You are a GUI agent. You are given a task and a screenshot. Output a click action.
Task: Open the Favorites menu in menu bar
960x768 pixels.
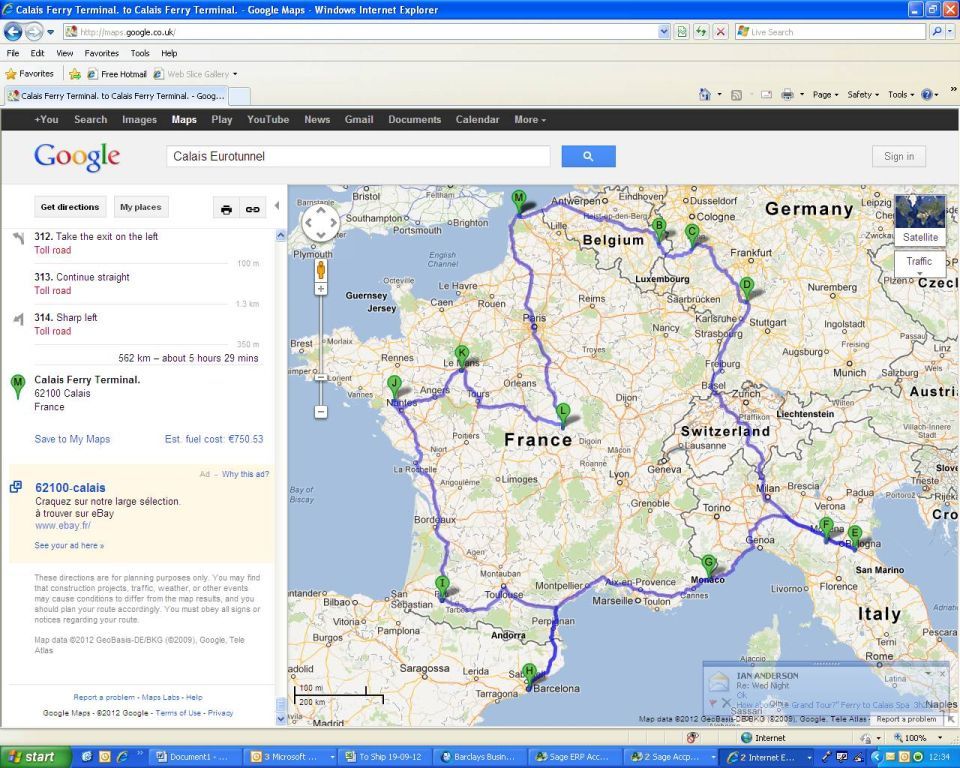click(x=102, y=53)
